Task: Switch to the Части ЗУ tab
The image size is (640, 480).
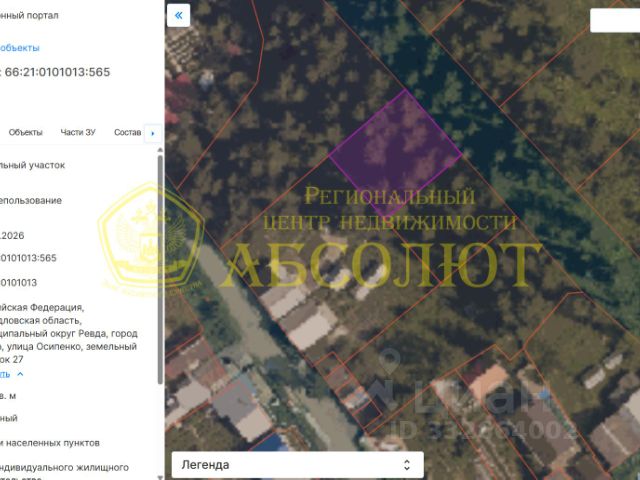Action: pyautogui.click(x=78, y=132)
